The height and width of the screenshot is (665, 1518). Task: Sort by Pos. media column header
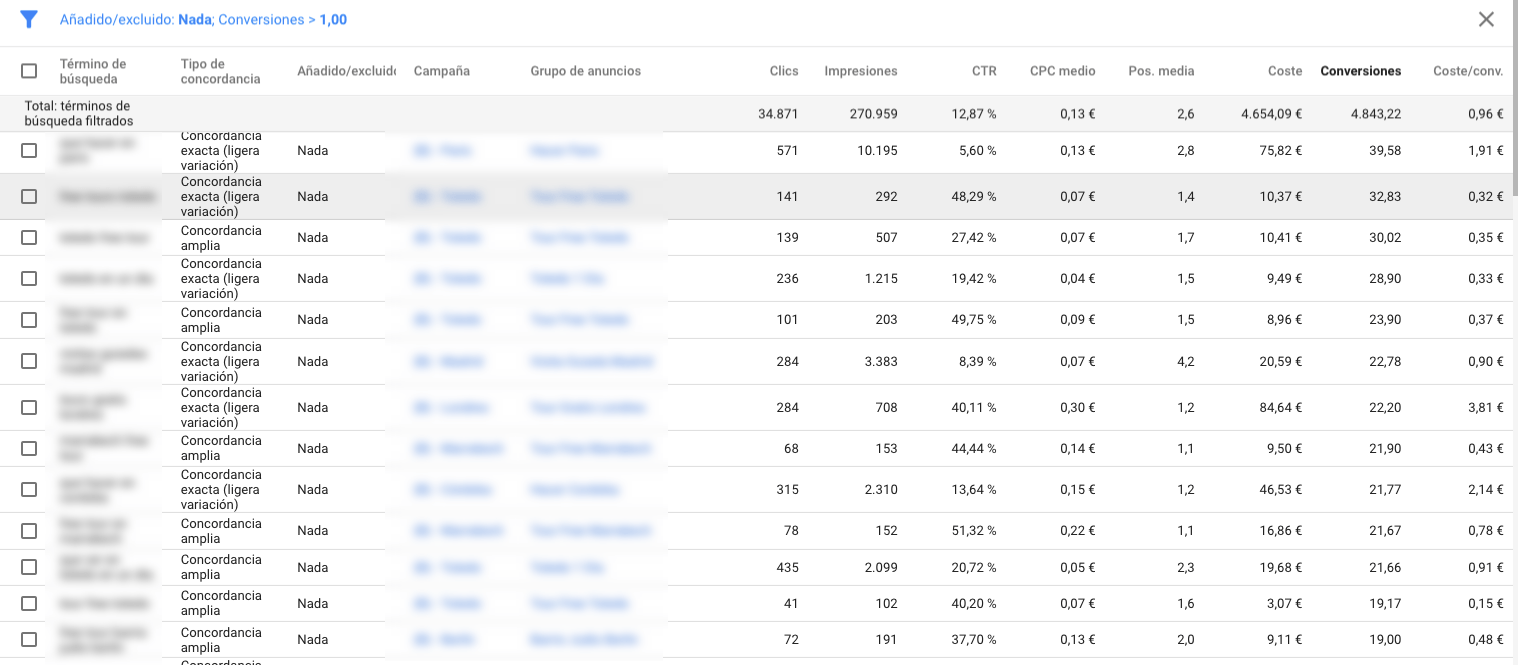(x=1161, y=71)
